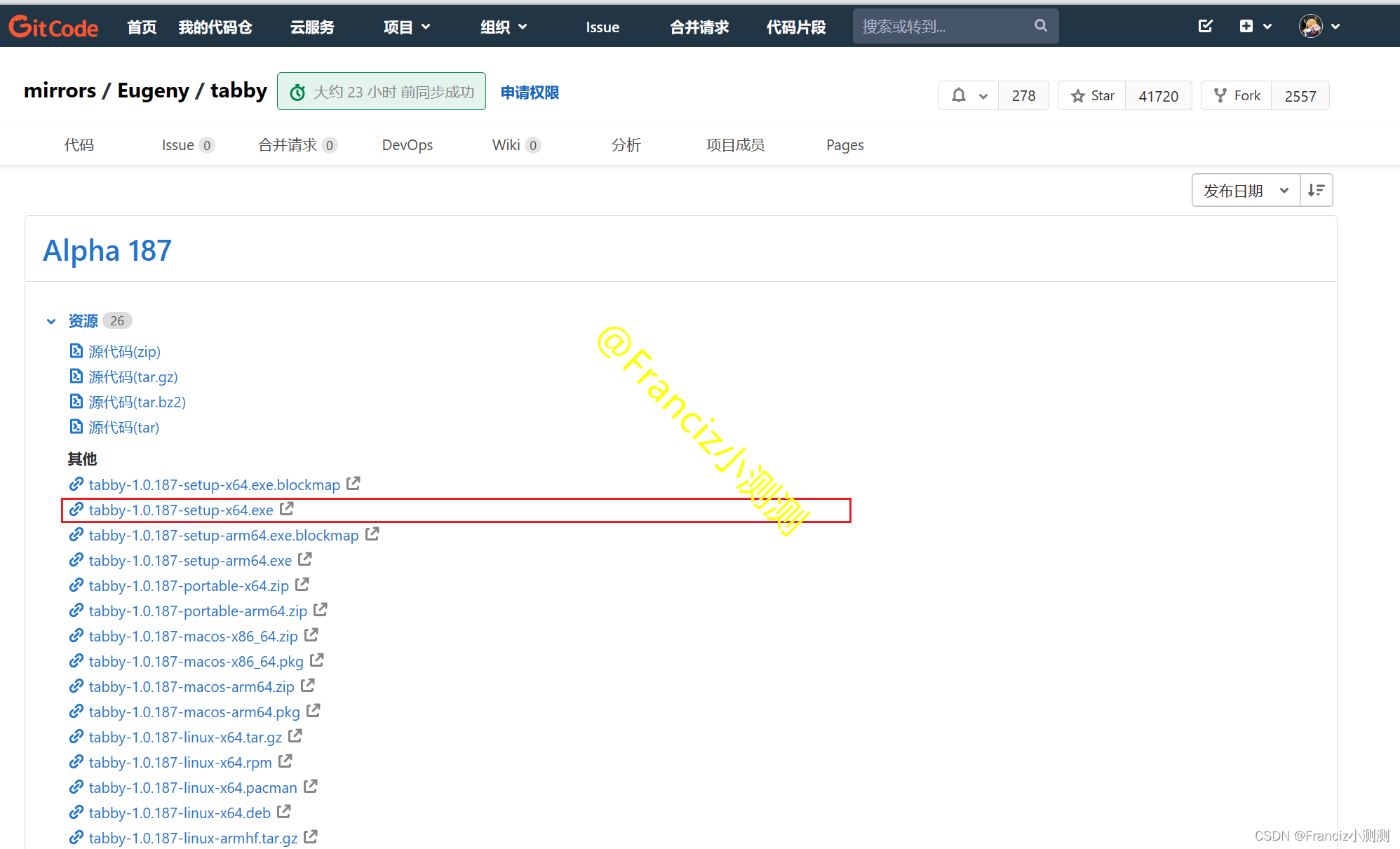This screenshot has width=1400, height=849.
Task: Click external link icon beside tabby-1.0.187-linux-x64.pacman
Action: pos(311,786)
